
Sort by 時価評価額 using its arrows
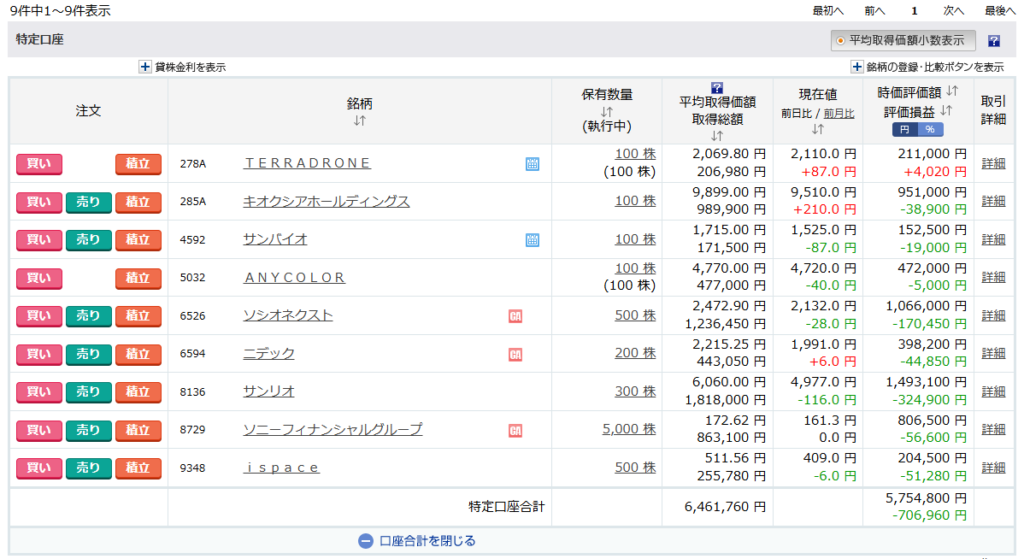[x=952, y=91]
